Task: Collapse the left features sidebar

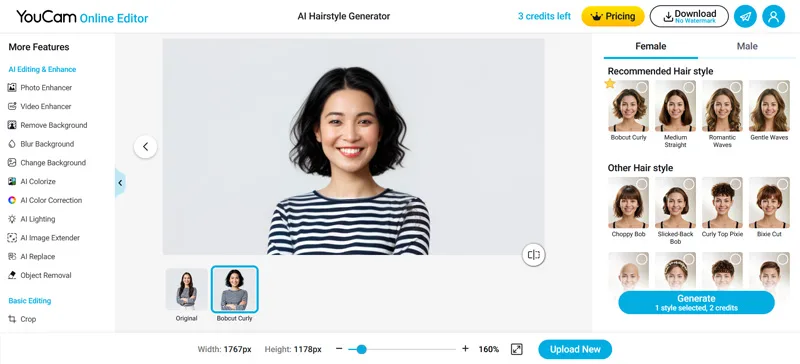Action: tap(120, 183)
